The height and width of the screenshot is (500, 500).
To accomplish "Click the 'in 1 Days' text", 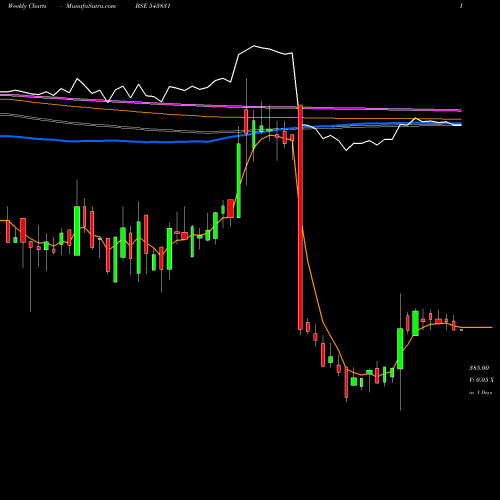I will point(480,393).
